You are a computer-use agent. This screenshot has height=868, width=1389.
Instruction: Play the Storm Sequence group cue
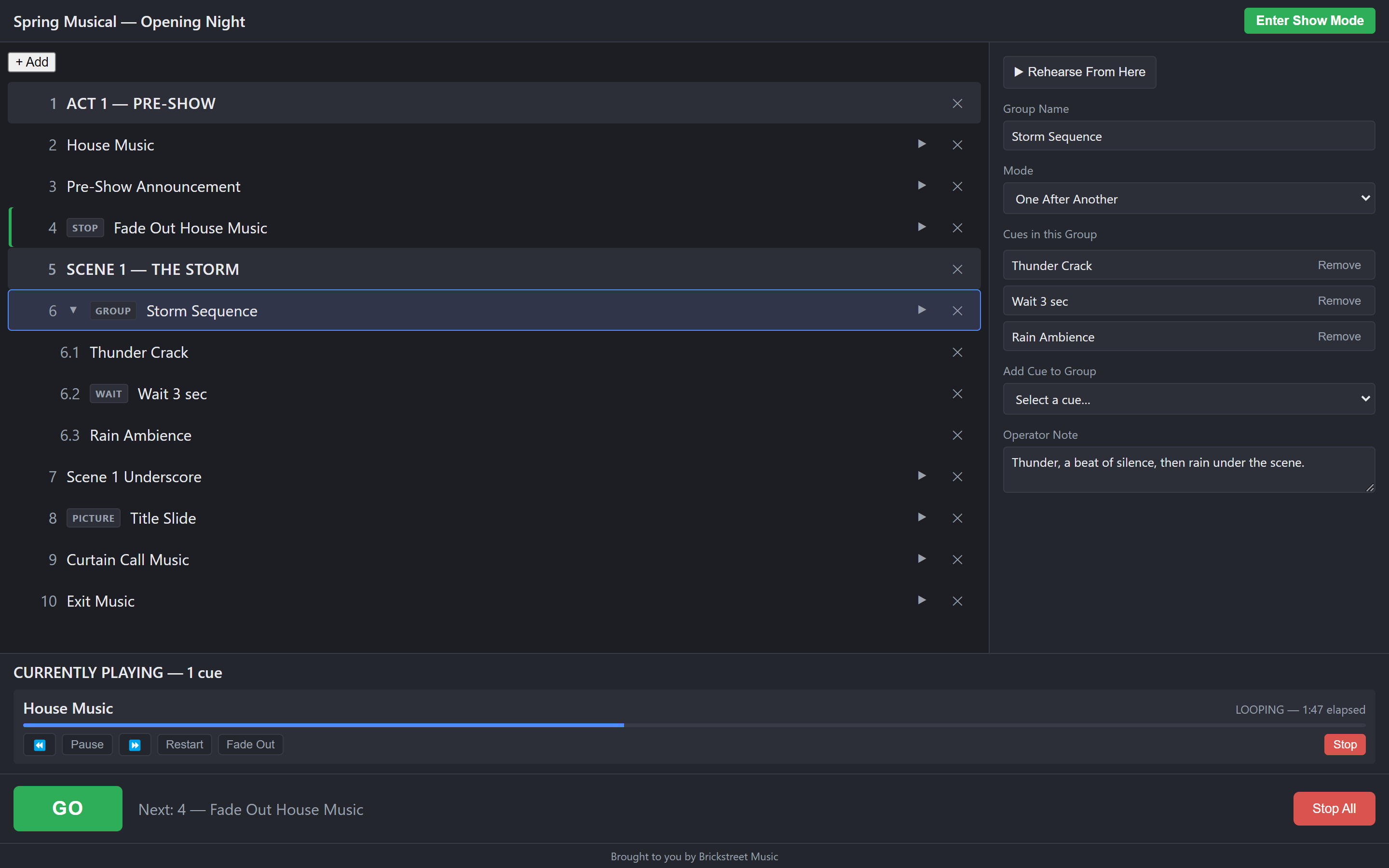pos(921,310)
